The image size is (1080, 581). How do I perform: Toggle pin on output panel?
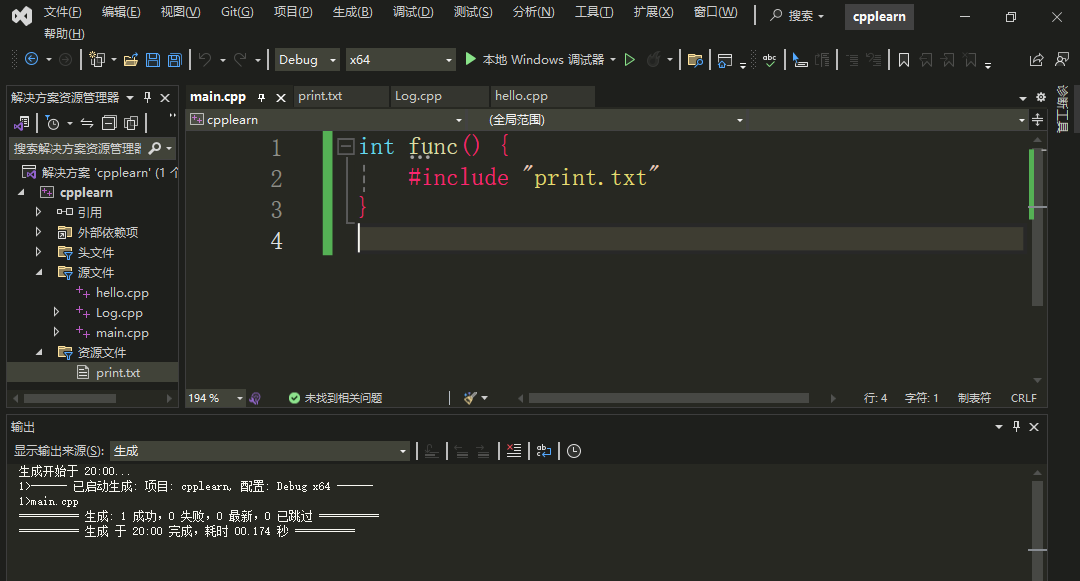[1017, 427]
